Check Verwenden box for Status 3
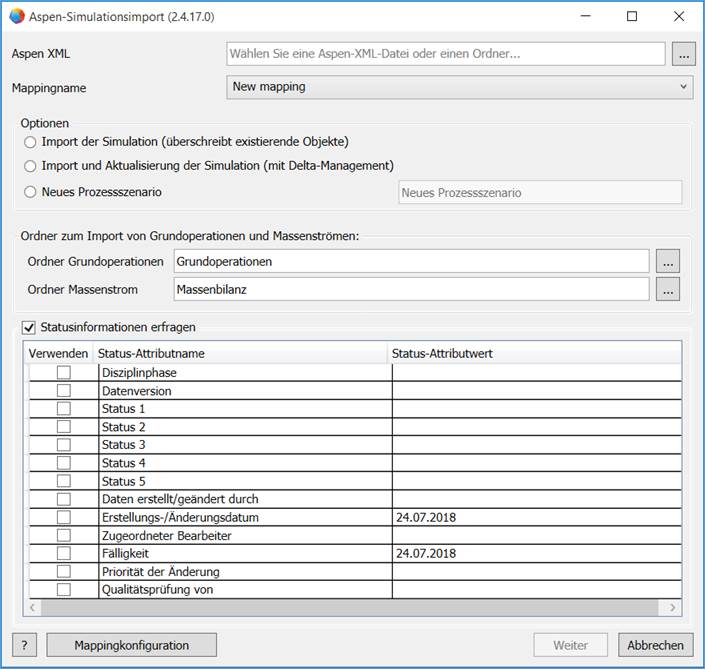Viewport: 705px width, 669px height. pos(64,445)
